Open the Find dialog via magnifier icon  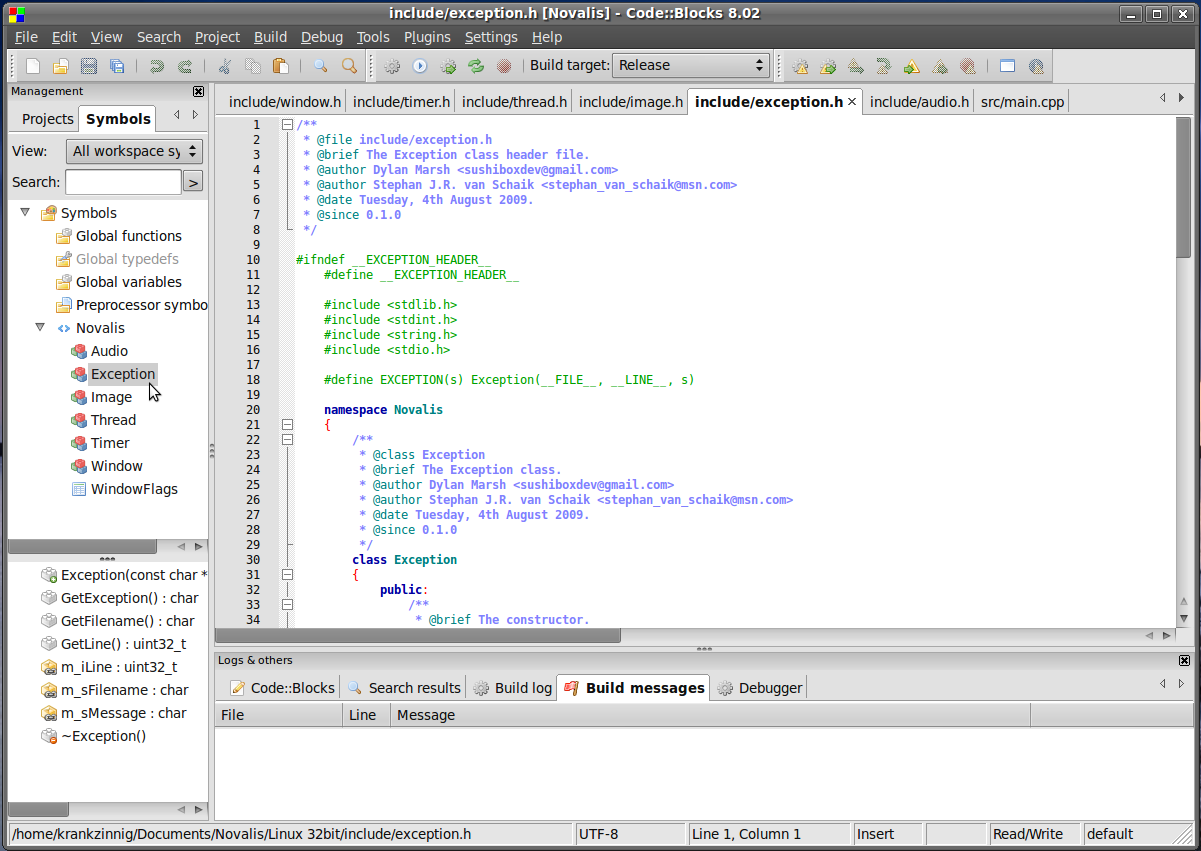(x=320, y=65)
